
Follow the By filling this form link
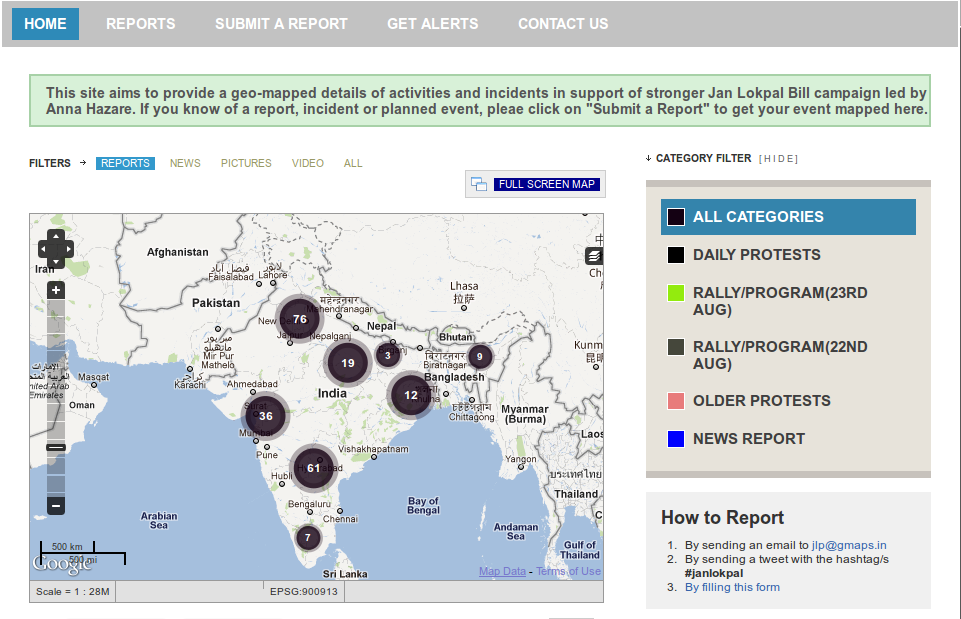pos(732,587)
